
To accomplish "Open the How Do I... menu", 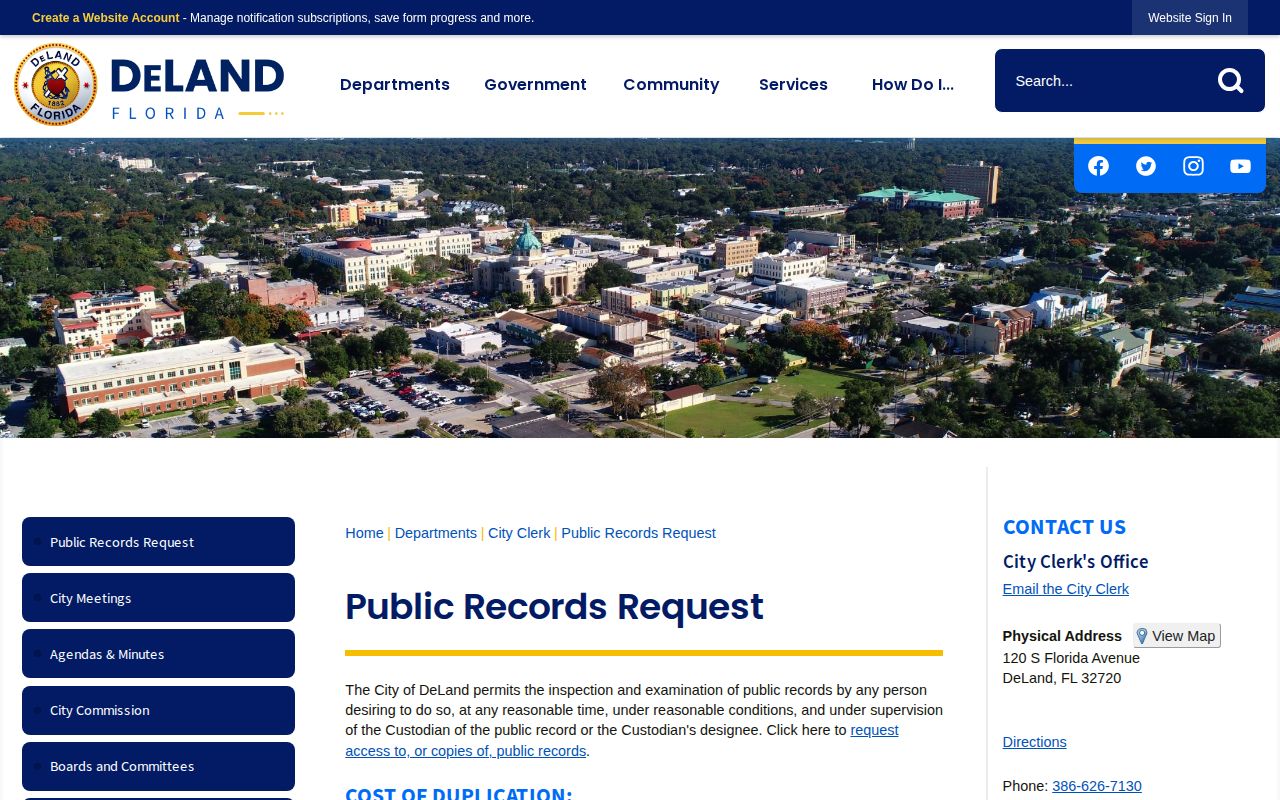I will coord(913,85).
